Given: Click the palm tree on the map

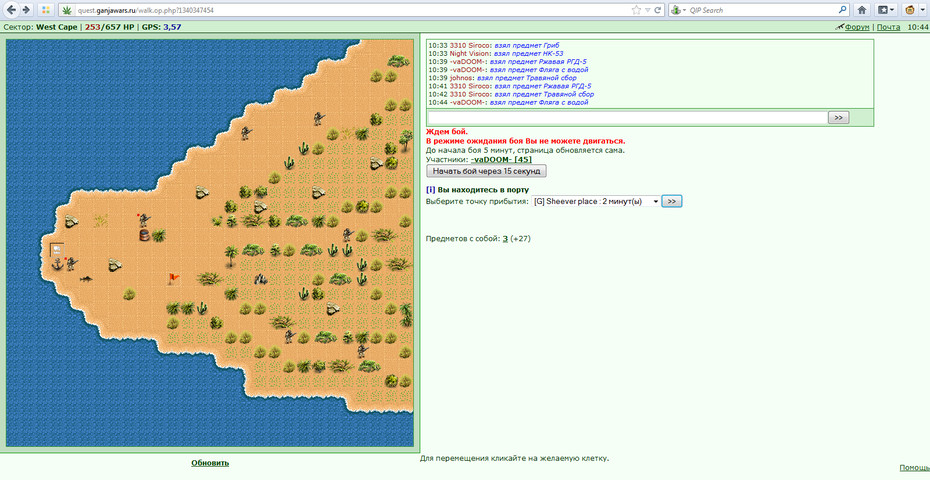Looking at the screenshot, I should click(231, 256).
